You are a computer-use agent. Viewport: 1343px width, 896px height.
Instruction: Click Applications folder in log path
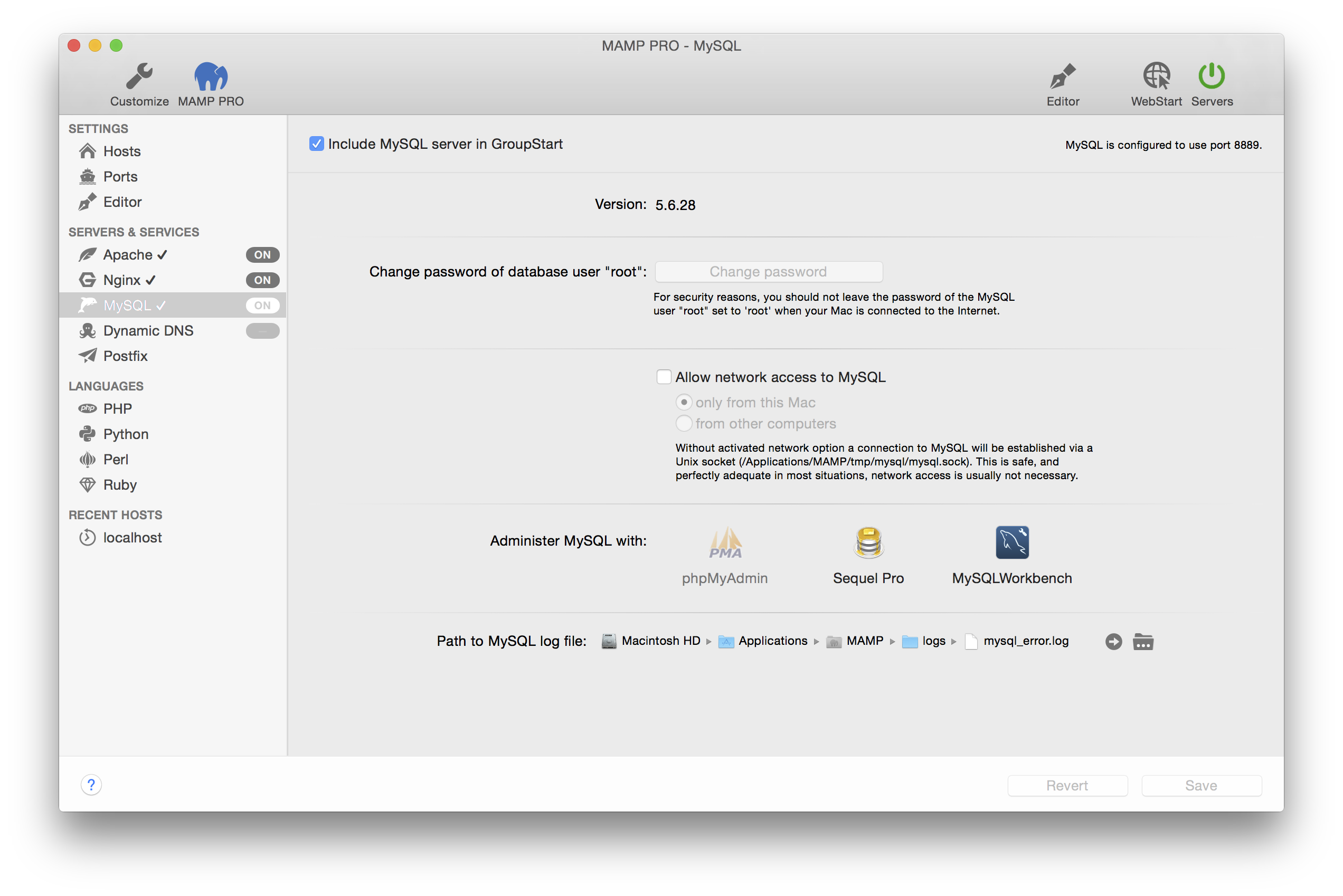(763, 641)
